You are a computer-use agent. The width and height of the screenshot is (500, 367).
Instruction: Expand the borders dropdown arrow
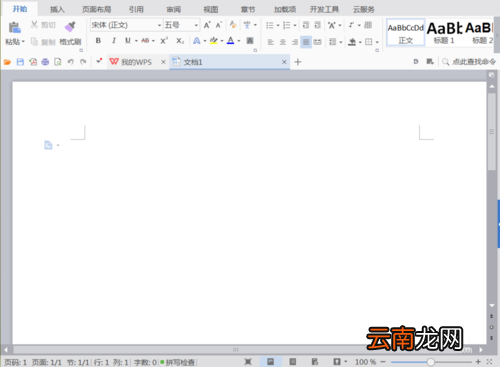click(x=377, y=42)
